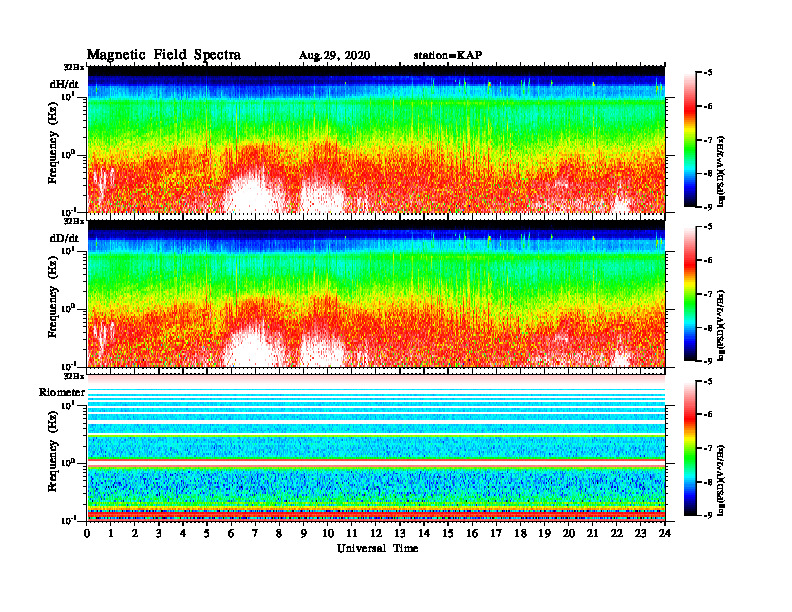Viewport: 792px width, 612px height.
Task: Click the "1" hour tick label on the time axis
Action: (x=111, y=533)
